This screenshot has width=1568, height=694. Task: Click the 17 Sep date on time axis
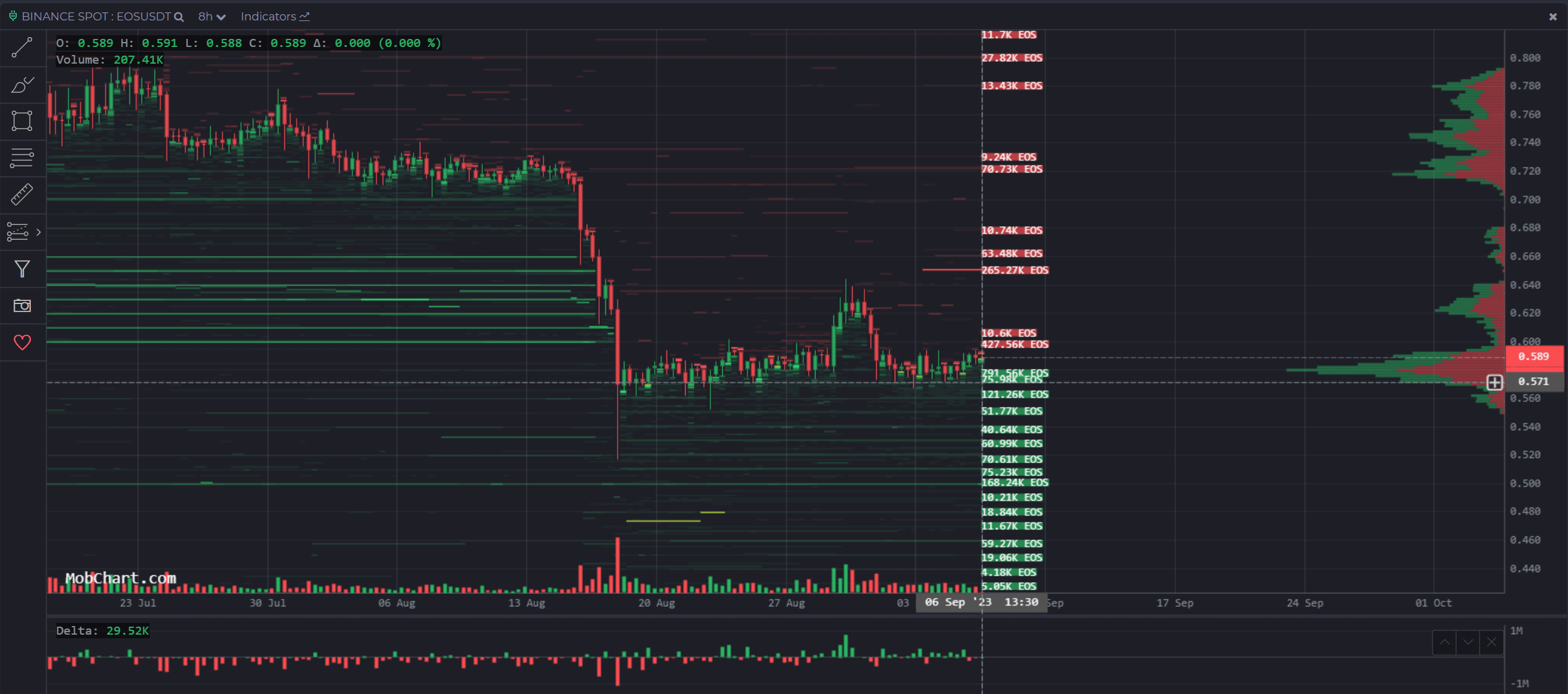pyautogui.click(x=1175, y=603)
